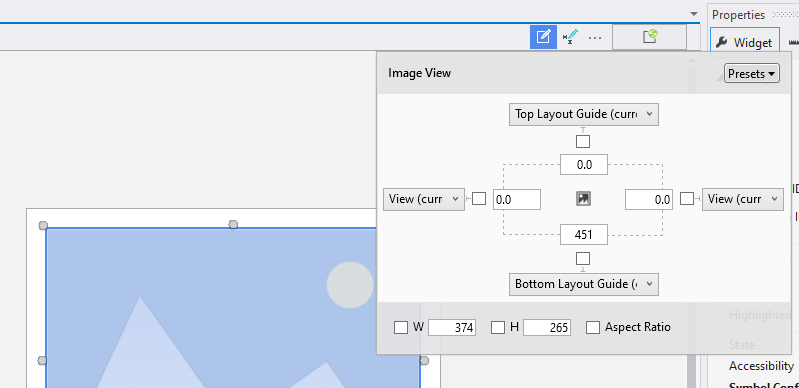Click the left spacing value field

[517, 199]
